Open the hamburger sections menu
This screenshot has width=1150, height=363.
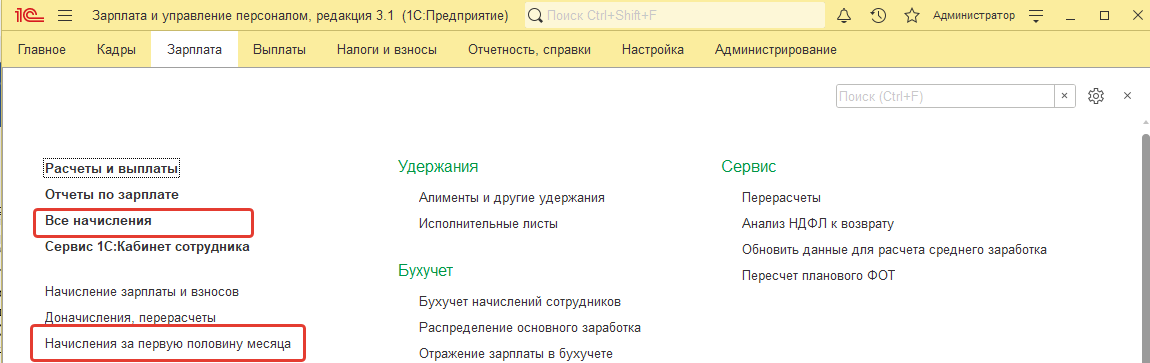65,15
